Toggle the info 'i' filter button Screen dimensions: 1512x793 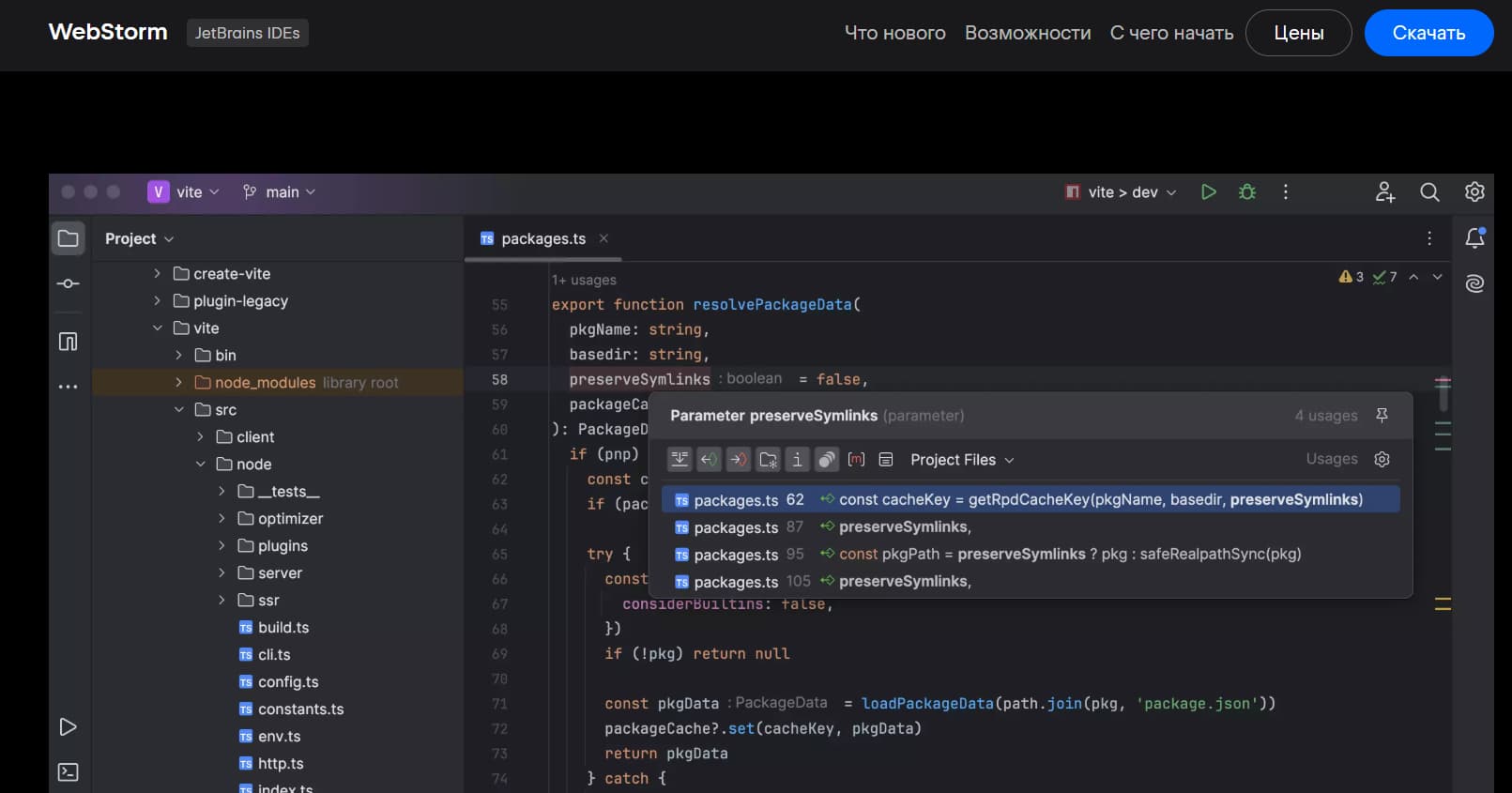tap(797, 459)
